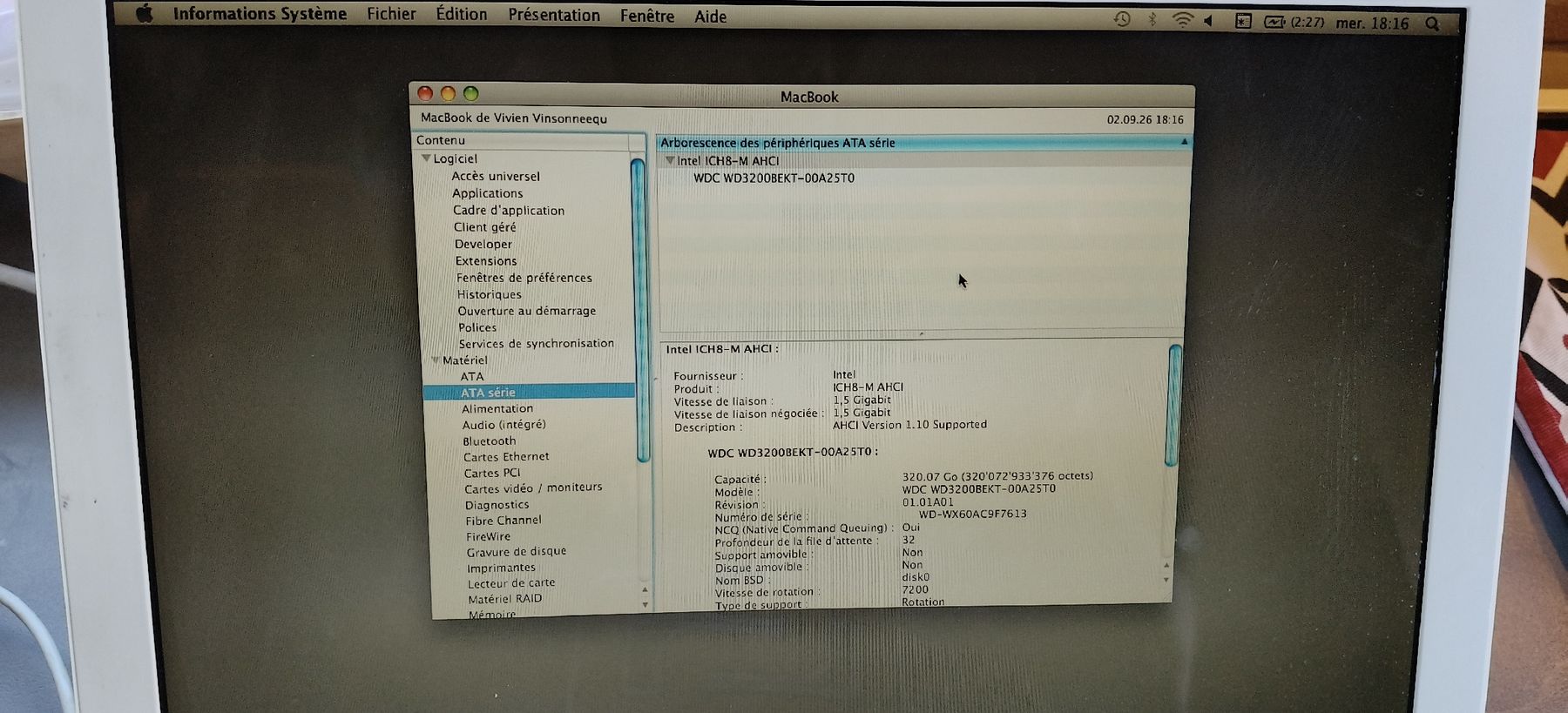Screen dimensions: 1568x713
Task: Collapse the Intel ICH8-M AHCI tree node
Action: (669, 160)
